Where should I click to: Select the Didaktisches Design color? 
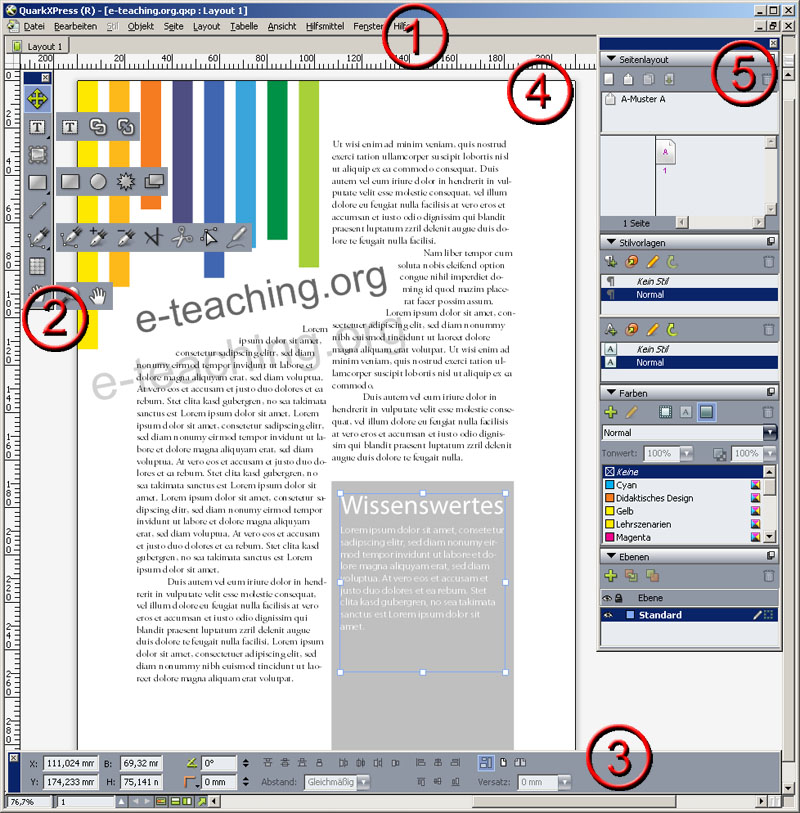click(682, 498)
